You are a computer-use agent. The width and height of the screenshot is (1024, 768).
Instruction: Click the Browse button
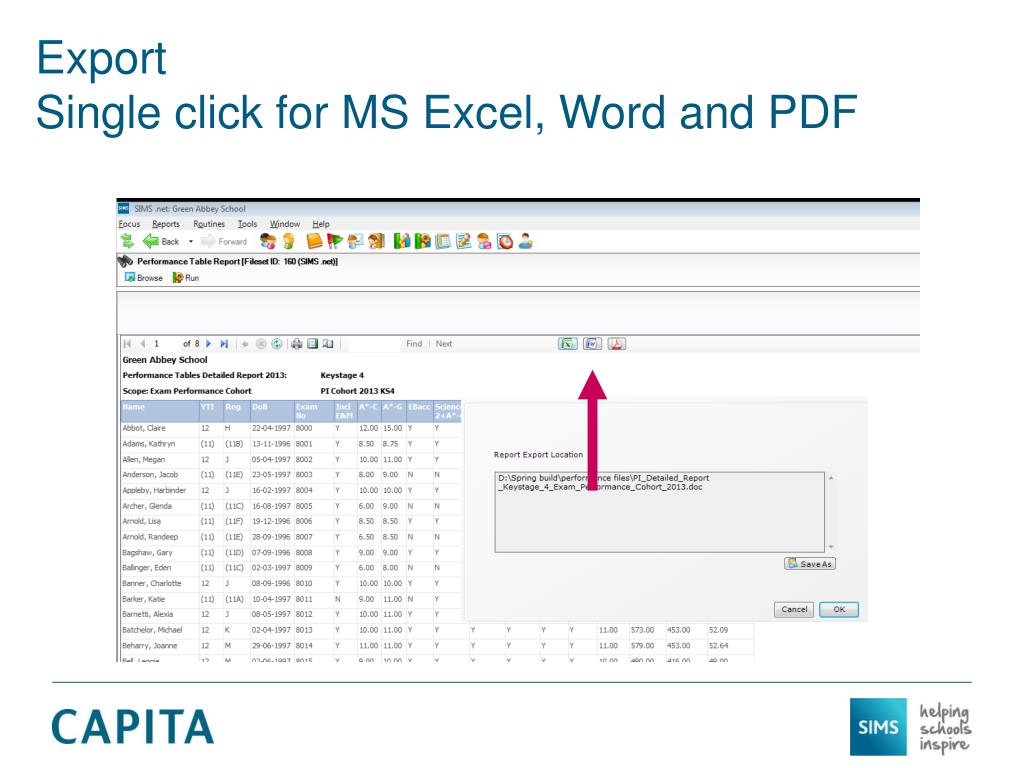click(x=144, y=278)
